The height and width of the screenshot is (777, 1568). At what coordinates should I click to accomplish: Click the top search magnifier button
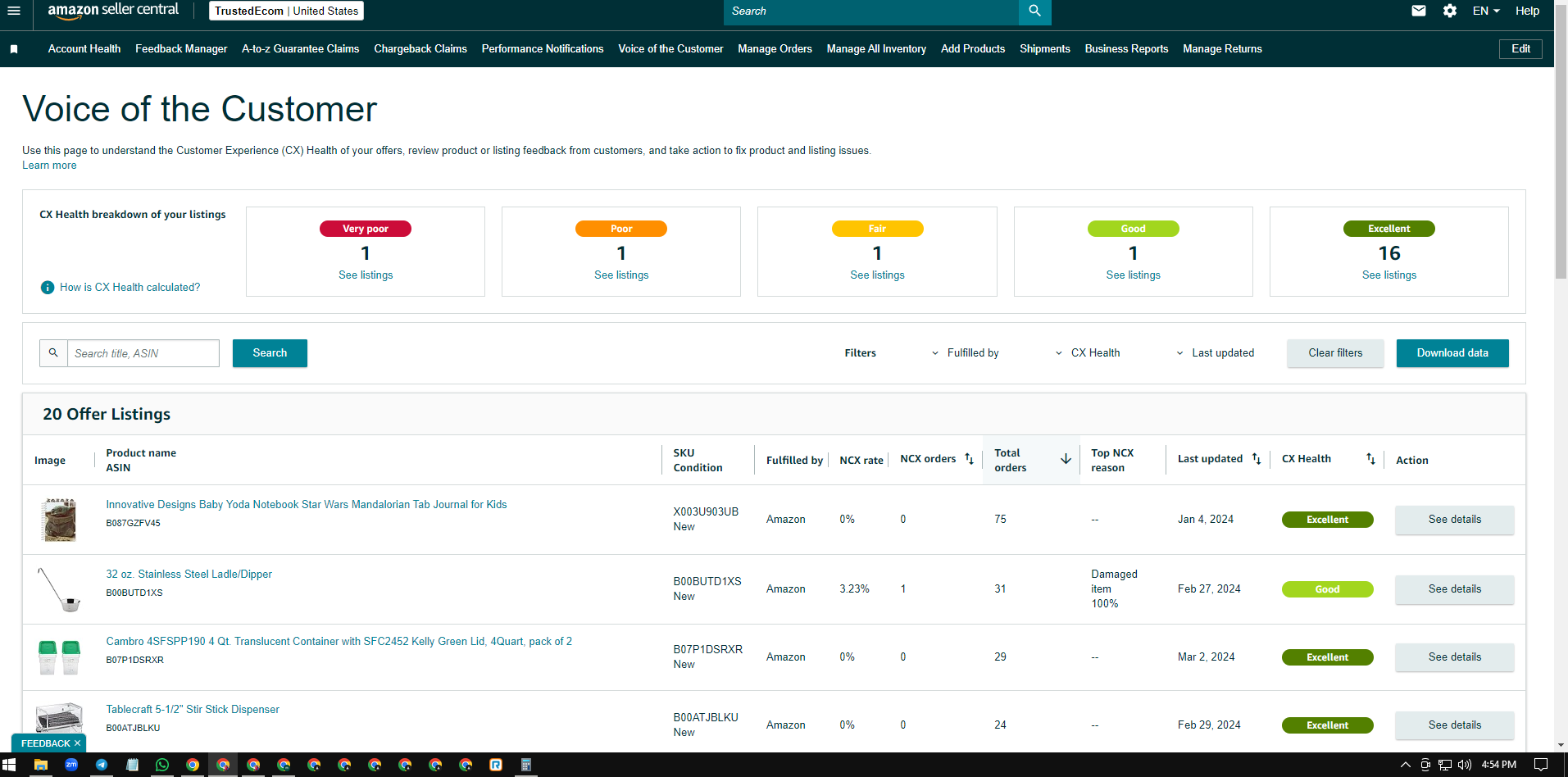point(1034,11)
